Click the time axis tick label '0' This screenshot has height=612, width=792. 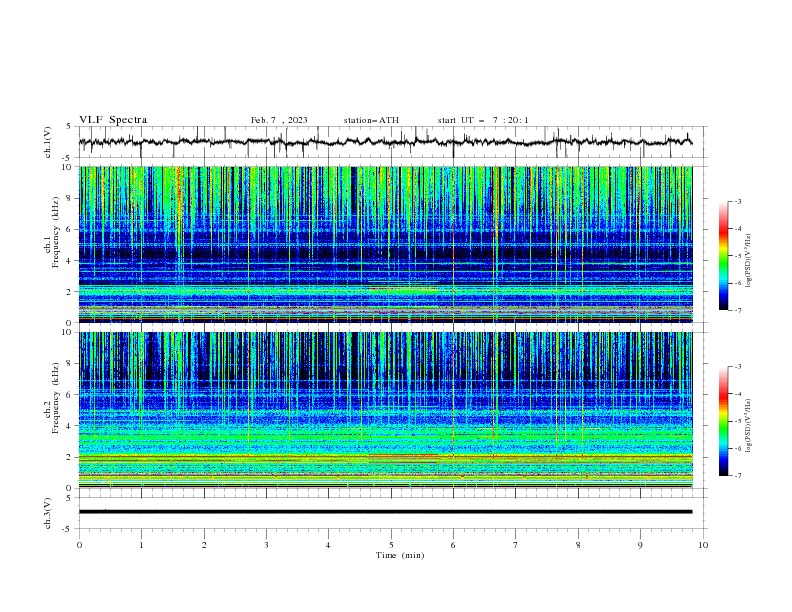(x=79, y=545)
